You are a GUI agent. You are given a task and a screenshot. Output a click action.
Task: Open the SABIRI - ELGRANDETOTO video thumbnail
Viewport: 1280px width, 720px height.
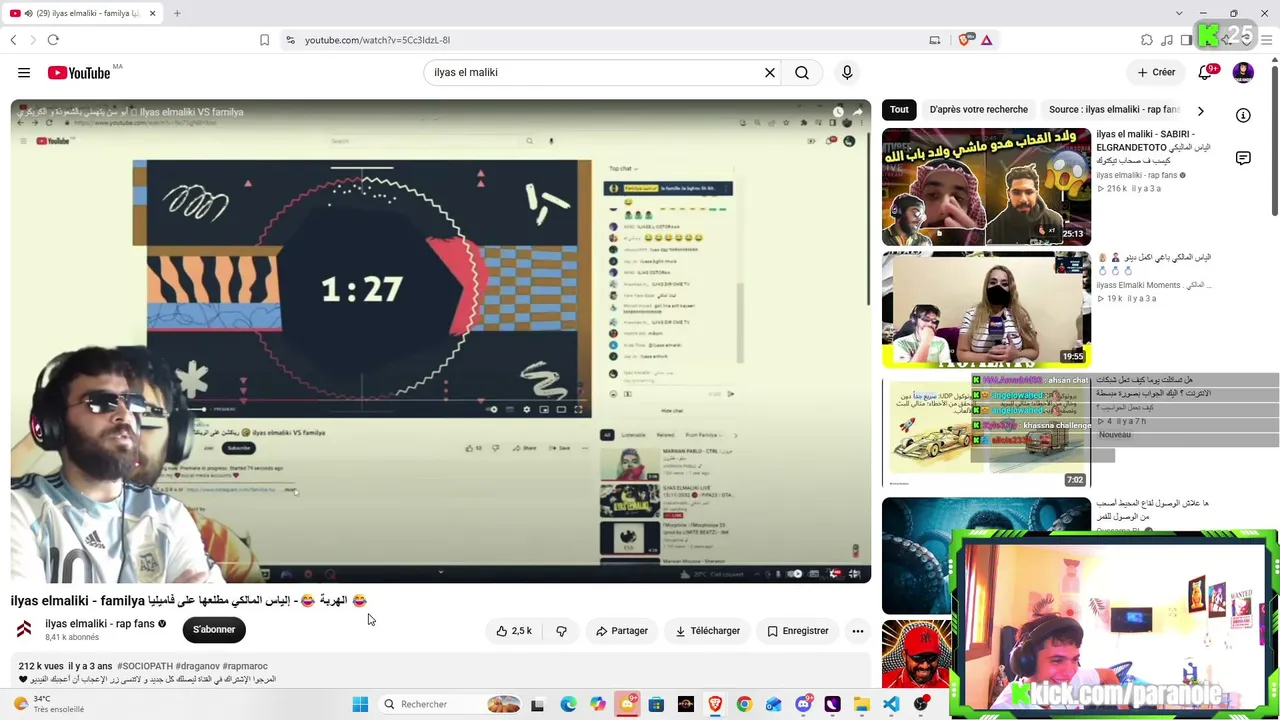(986, 187)
